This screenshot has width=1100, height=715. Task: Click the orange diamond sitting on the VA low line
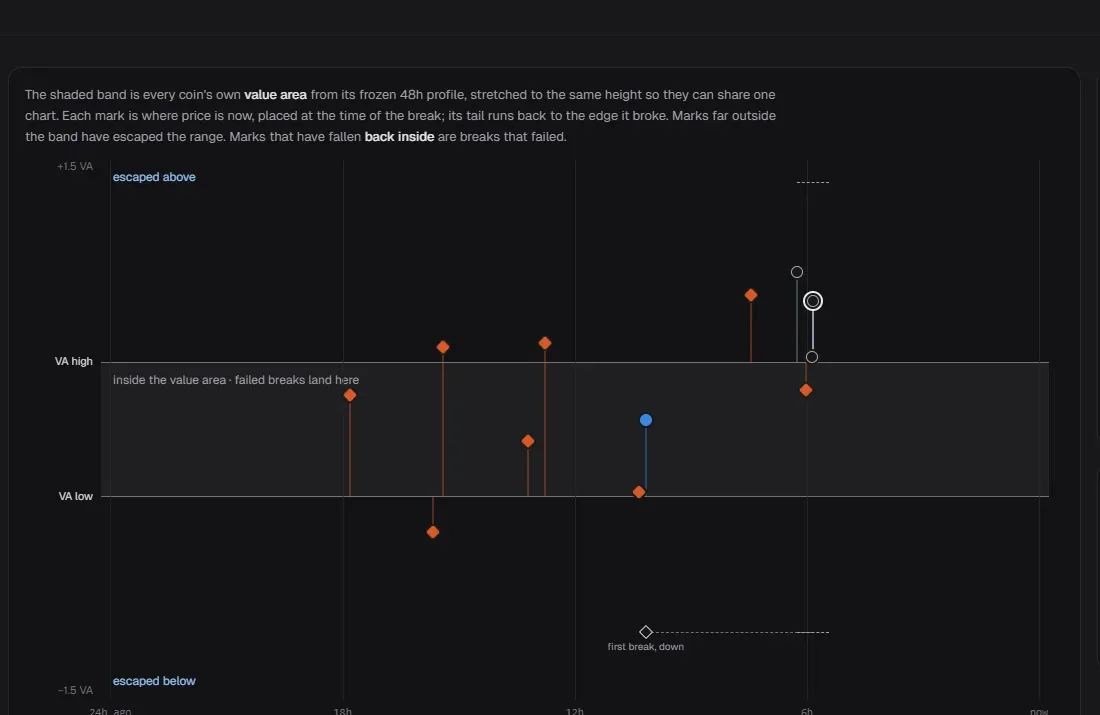(639, 493)
